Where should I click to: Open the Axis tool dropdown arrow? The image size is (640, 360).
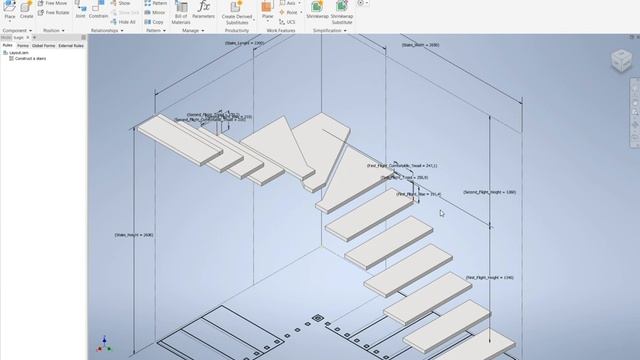point(300,3)
